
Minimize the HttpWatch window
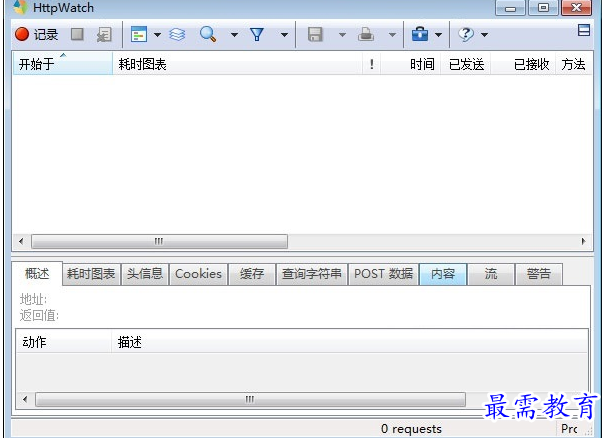[x=510, y=8]
